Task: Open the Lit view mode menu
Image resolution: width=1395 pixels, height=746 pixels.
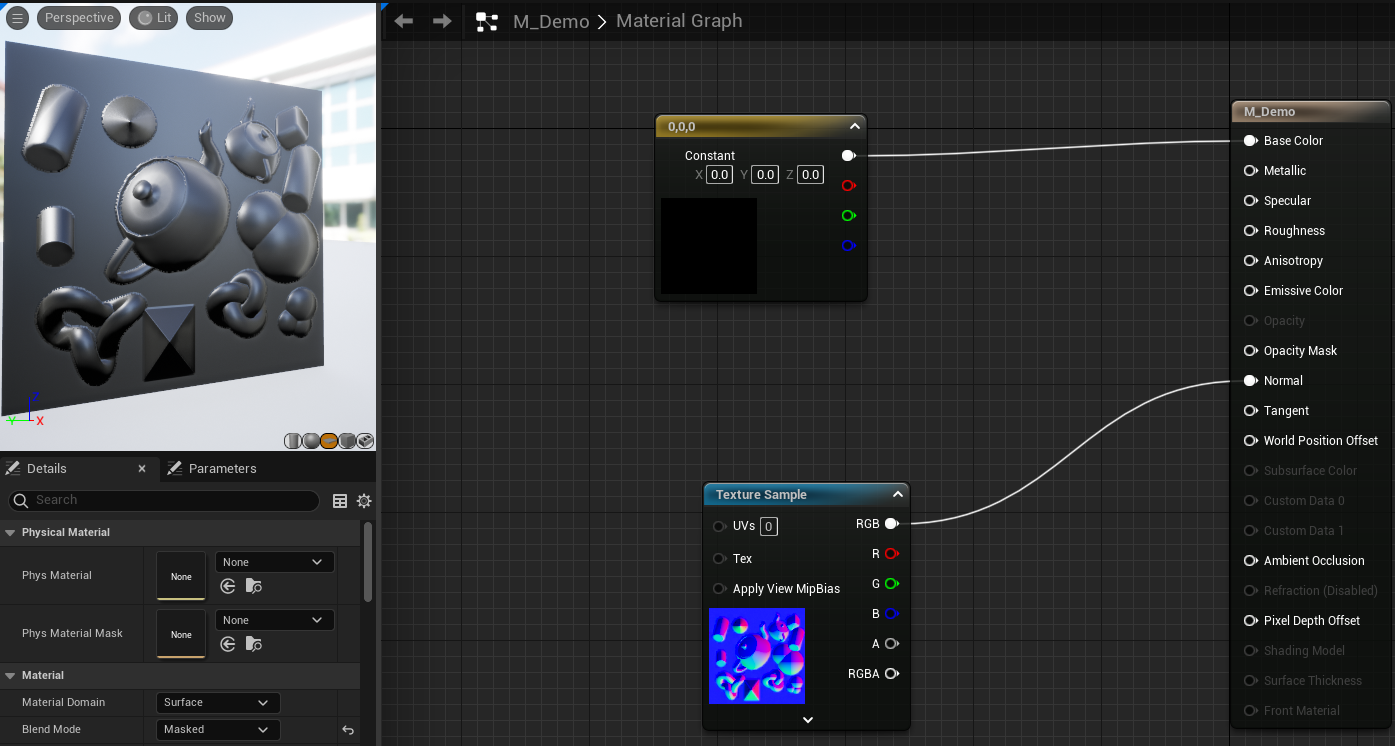Action: [x=153, y=18]
